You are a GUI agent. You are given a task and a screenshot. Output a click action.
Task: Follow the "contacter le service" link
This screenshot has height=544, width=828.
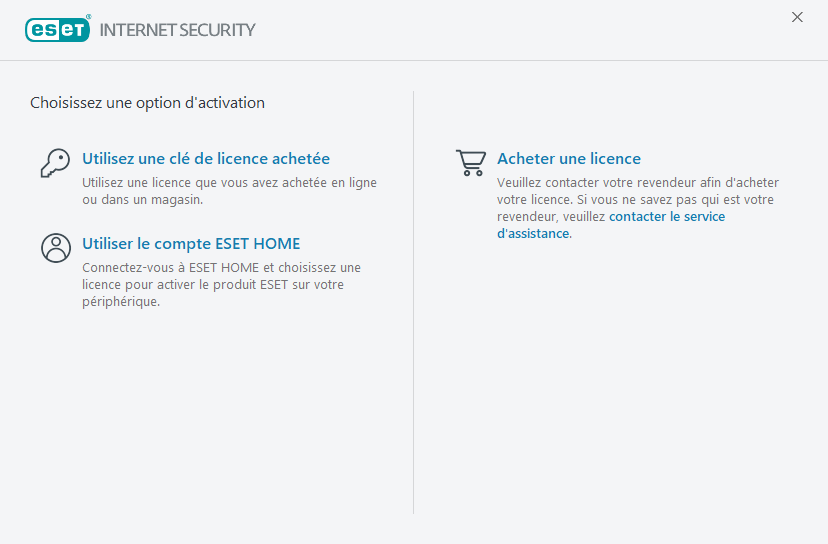pos(667,217)
